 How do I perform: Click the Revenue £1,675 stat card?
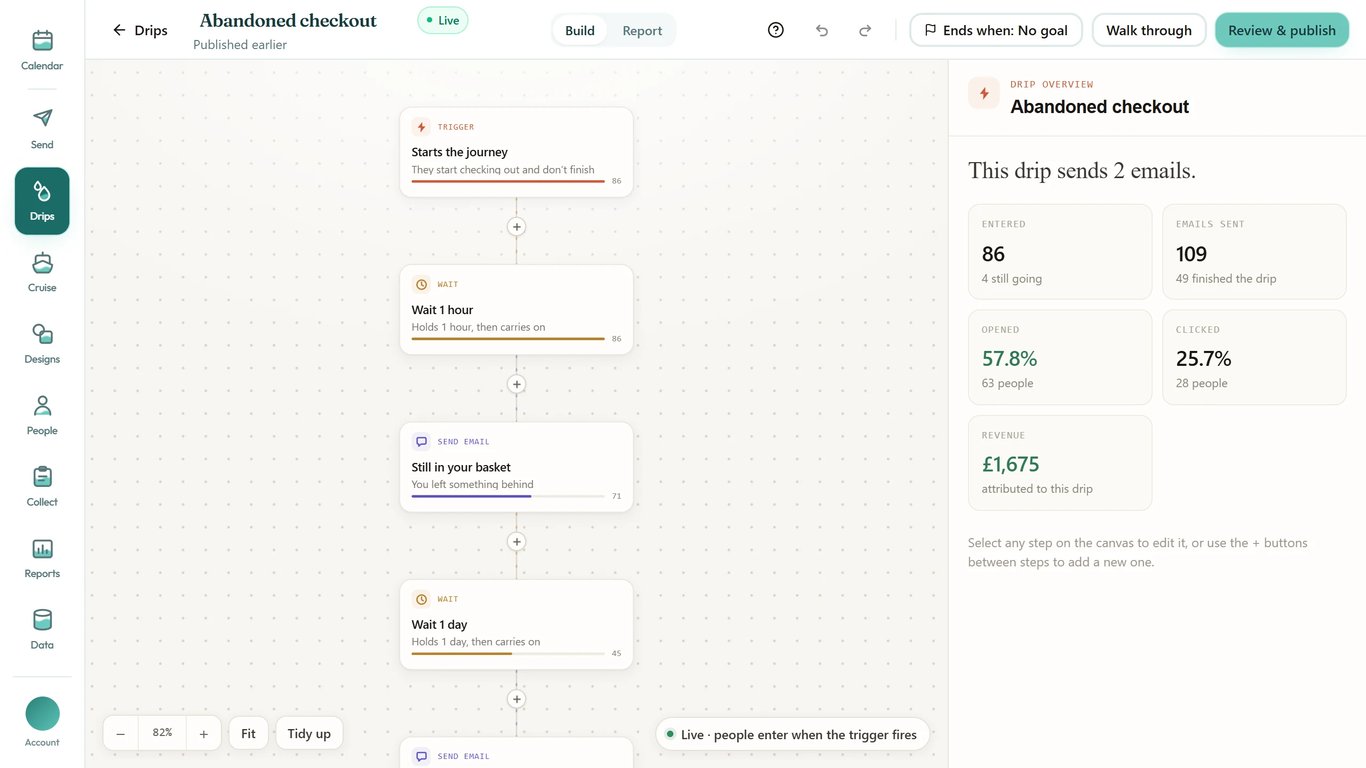(x=1060, y=463)
